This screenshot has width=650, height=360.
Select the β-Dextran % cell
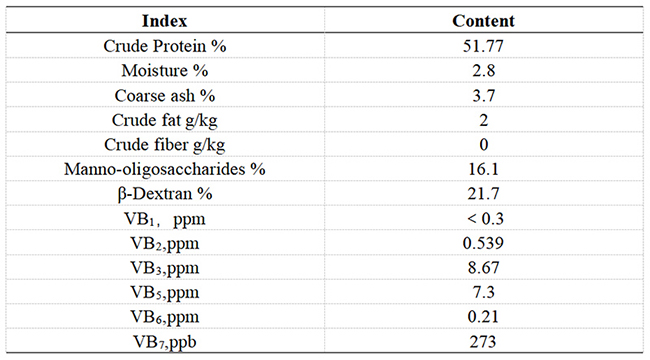[165, 194]
